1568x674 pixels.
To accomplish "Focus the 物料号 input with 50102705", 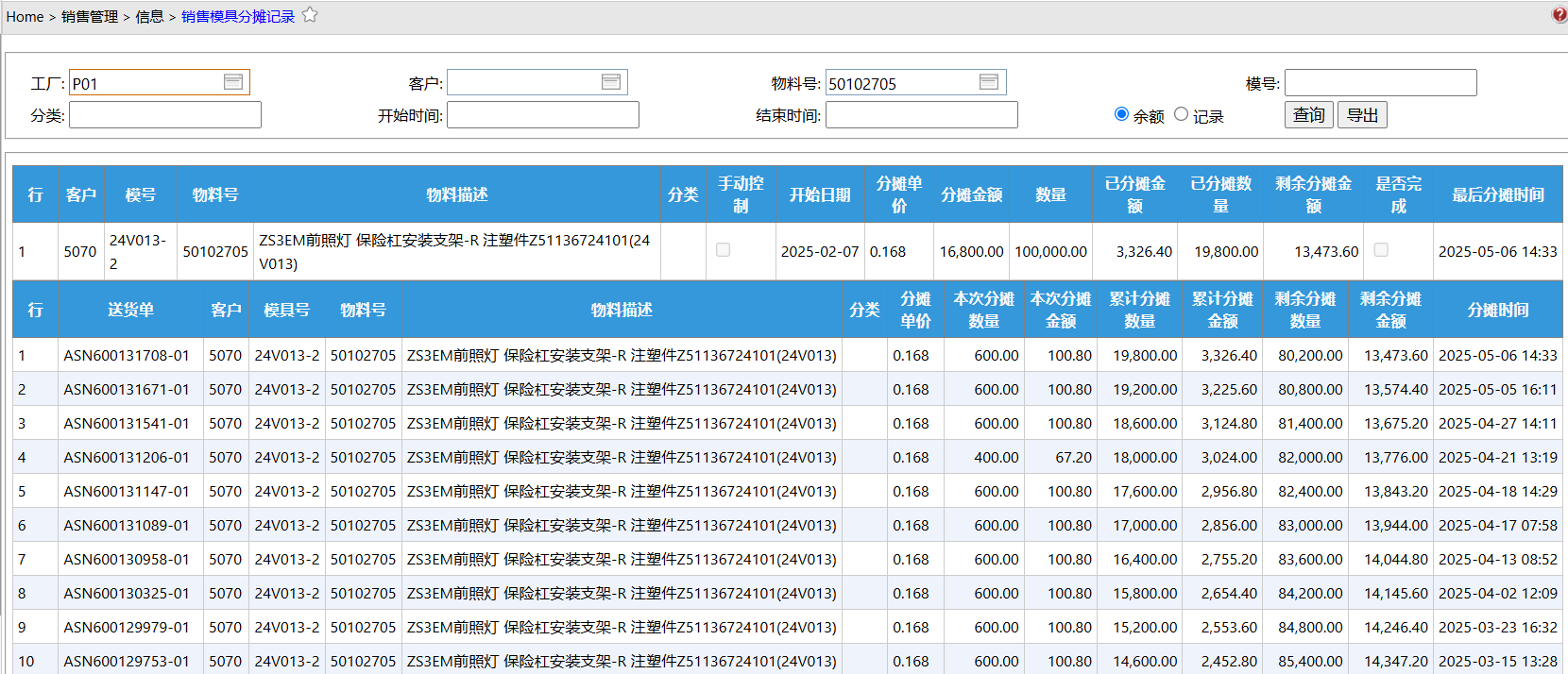I will click(x=916, y=83).
